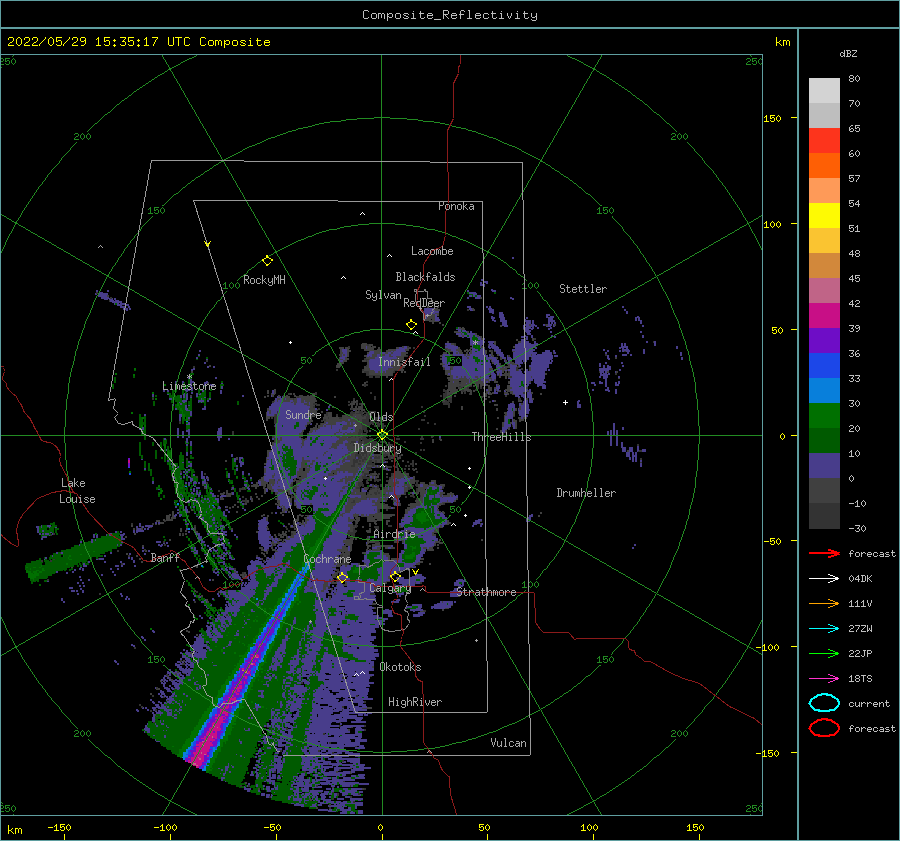
Task: Click the 2022/05/29 15:35:17 UTC timestamp
Action: [x=83, y=42]
